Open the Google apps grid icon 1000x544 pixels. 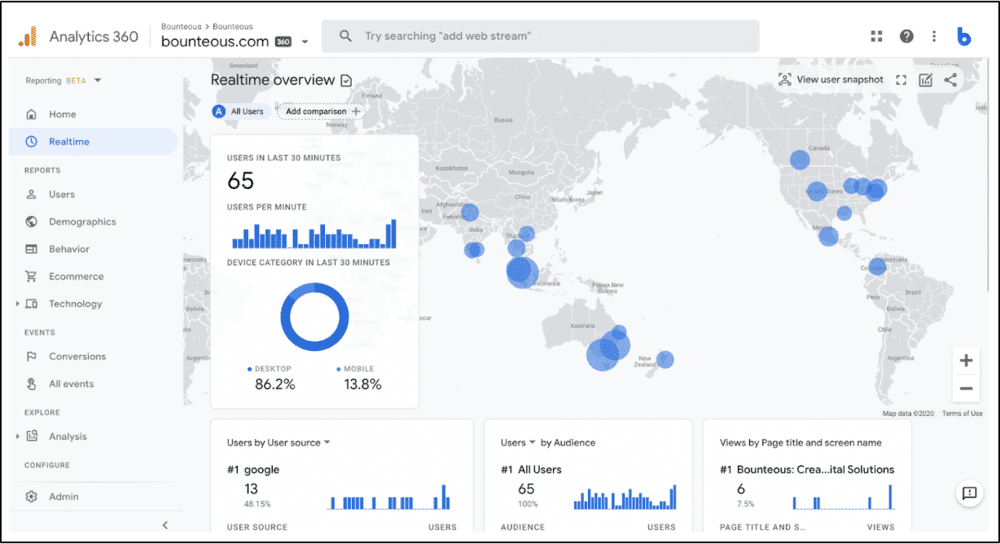pyautogui.click(x=876, y=36)
